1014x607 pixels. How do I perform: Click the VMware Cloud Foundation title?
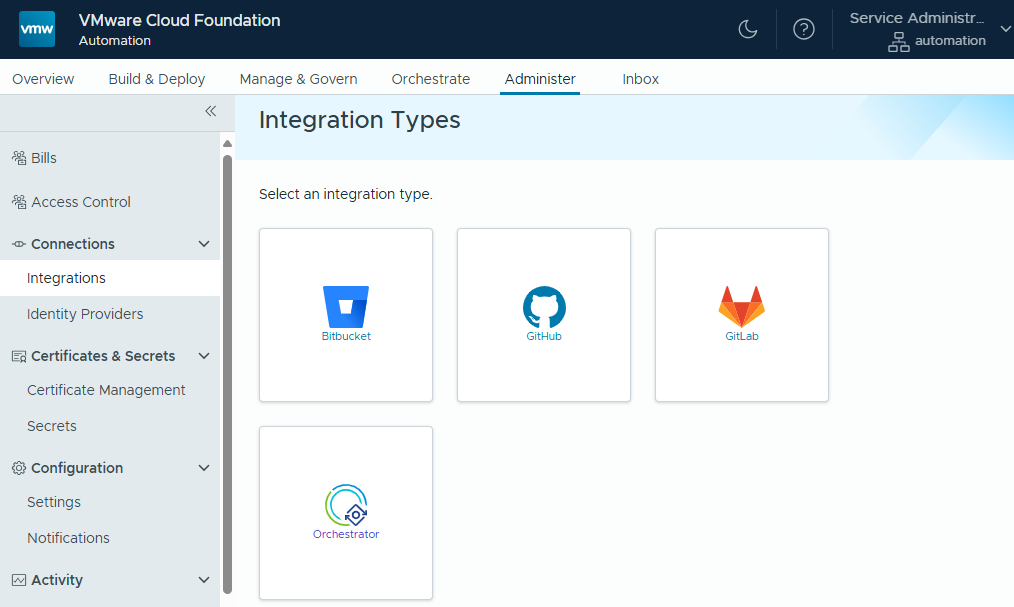[180, 20]
